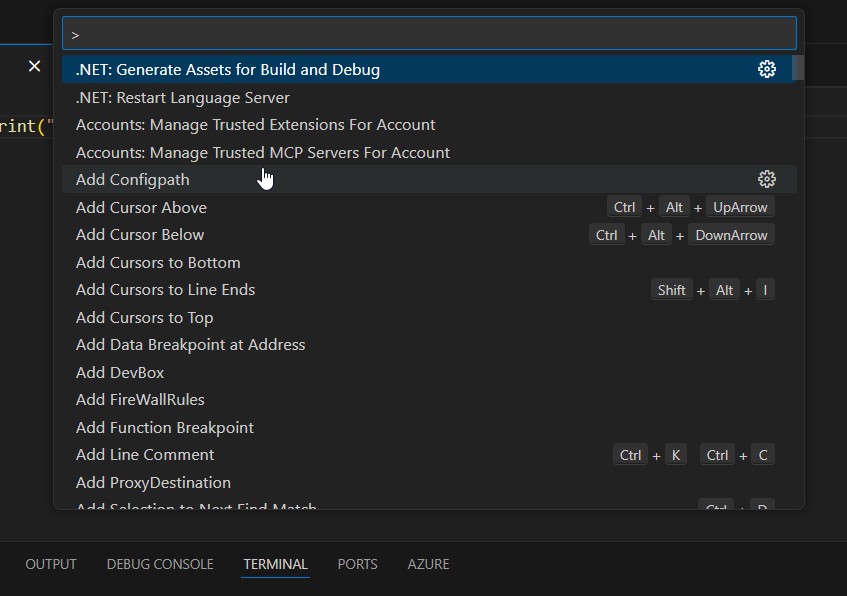Viewport: 847px width, 596px height.
Task: Run the Add Line Comment command
Action: click(x=145, y=455)
